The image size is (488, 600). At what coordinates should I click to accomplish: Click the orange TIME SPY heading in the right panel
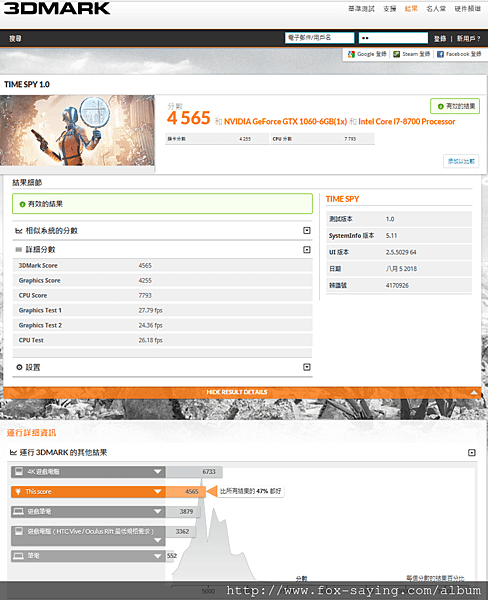tap(342, 199)
